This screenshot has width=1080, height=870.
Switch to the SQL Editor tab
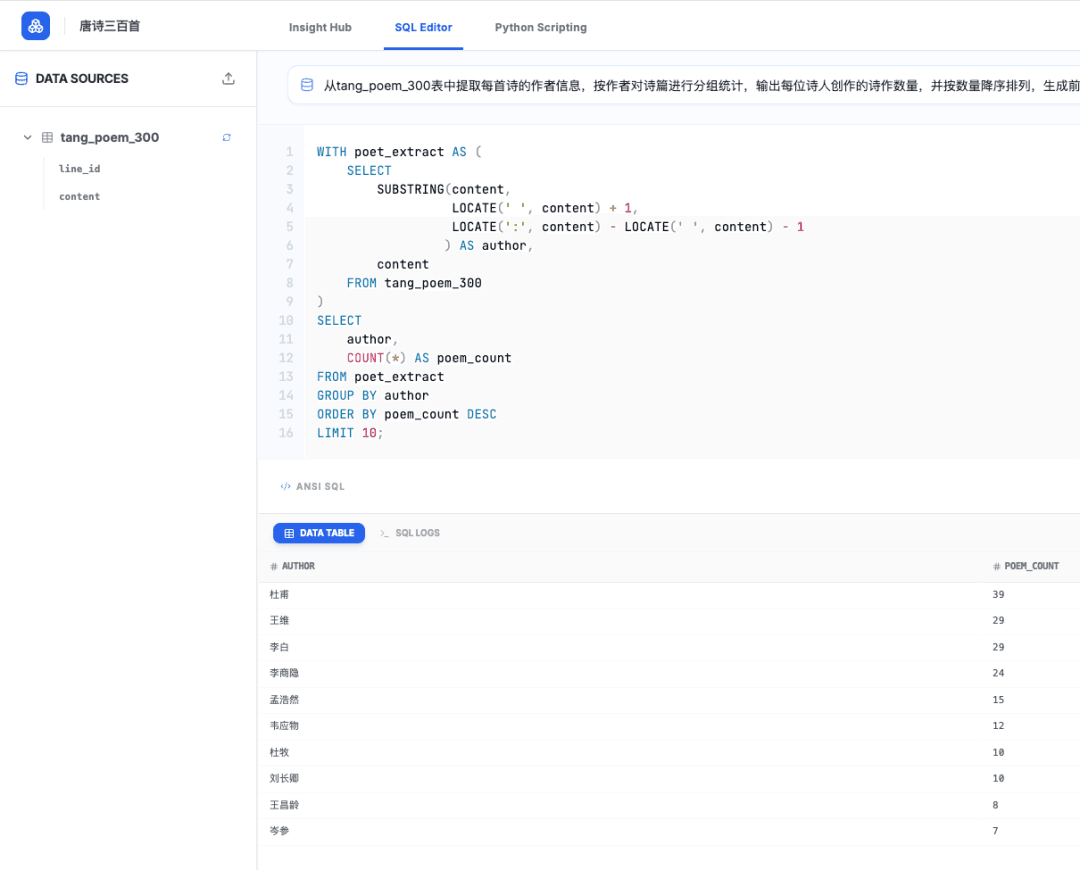click(424, 28)
